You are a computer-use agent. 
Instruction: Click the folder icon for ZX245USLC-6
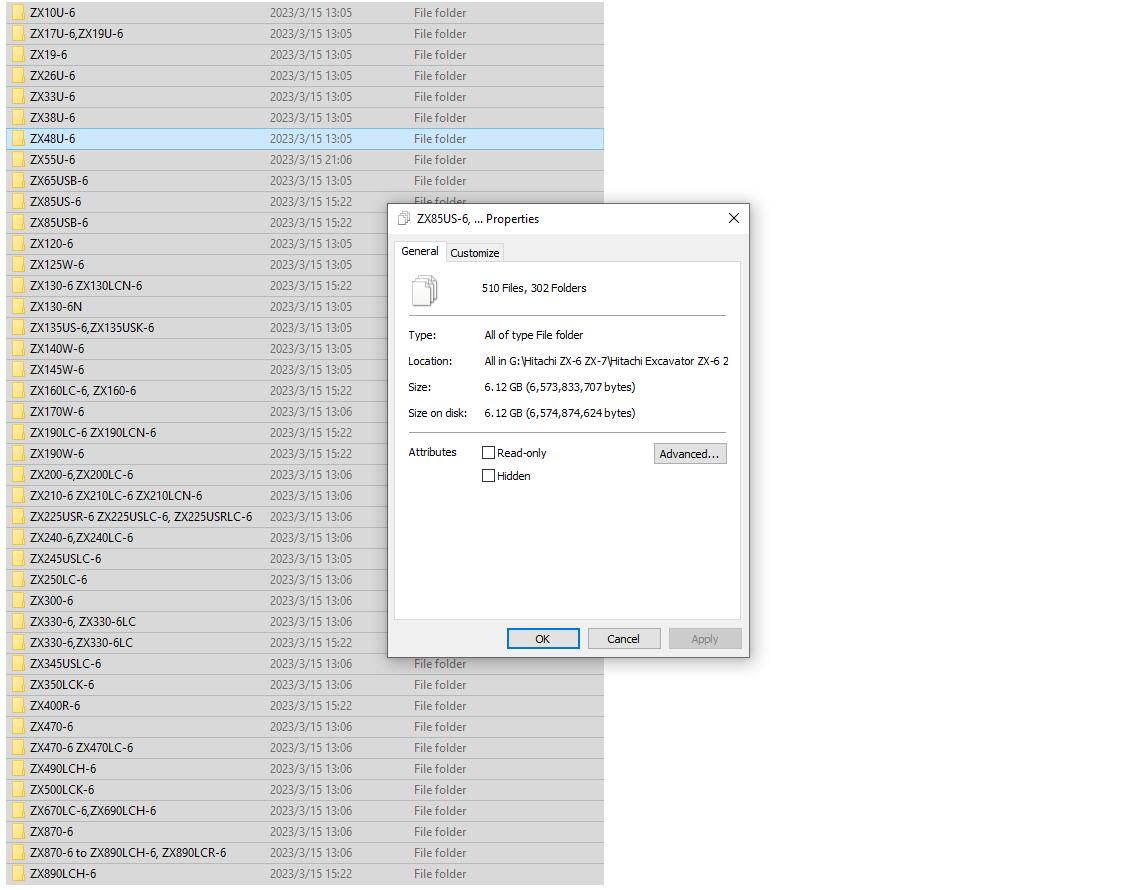tap(18, 559)
